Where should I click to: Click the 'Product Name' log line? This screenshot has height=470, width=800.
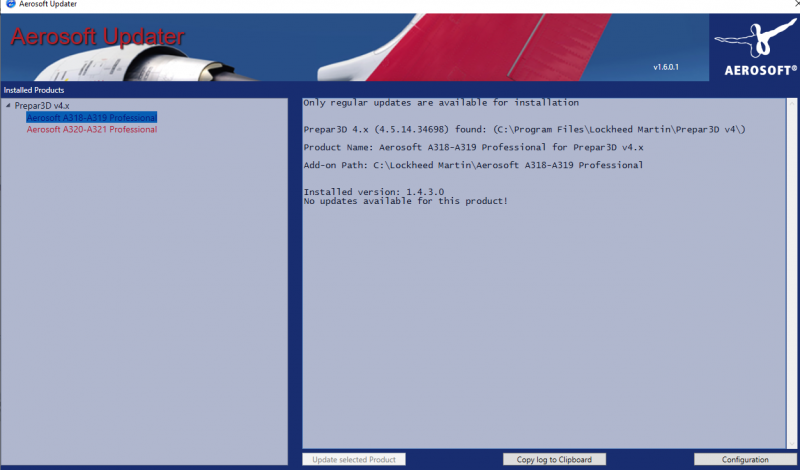pos(473,147)
